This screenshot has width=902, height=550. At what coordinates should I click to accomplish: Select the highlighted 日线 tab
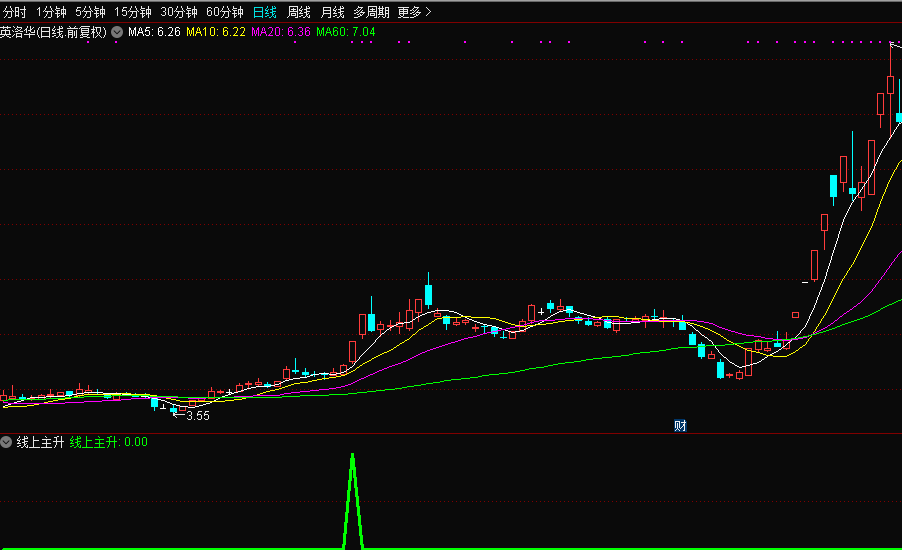tap(264, 12)
